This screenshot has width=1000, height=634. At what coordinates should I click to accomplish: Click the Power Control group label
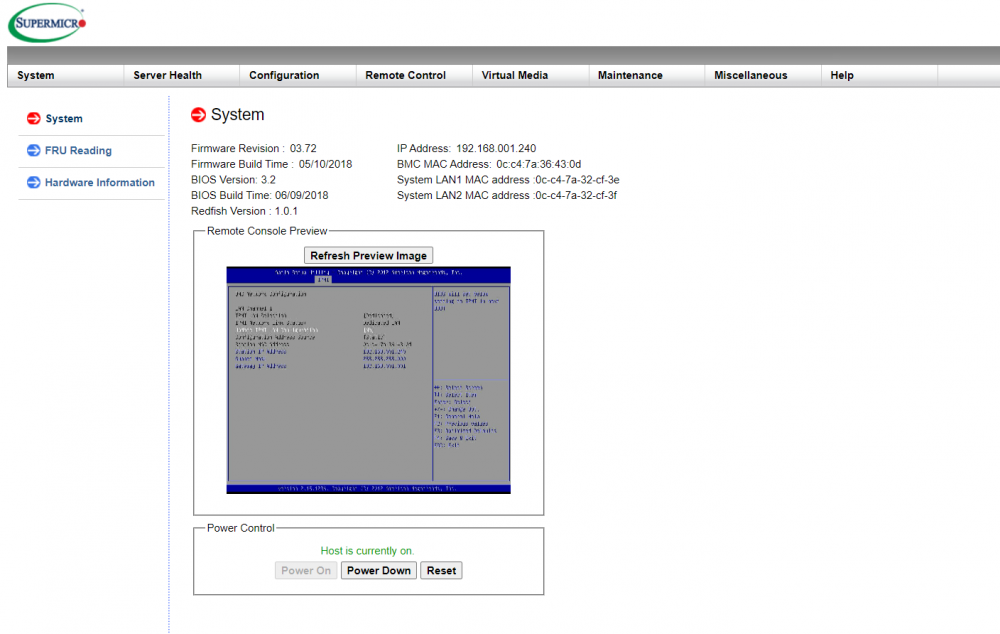[240, 528]
